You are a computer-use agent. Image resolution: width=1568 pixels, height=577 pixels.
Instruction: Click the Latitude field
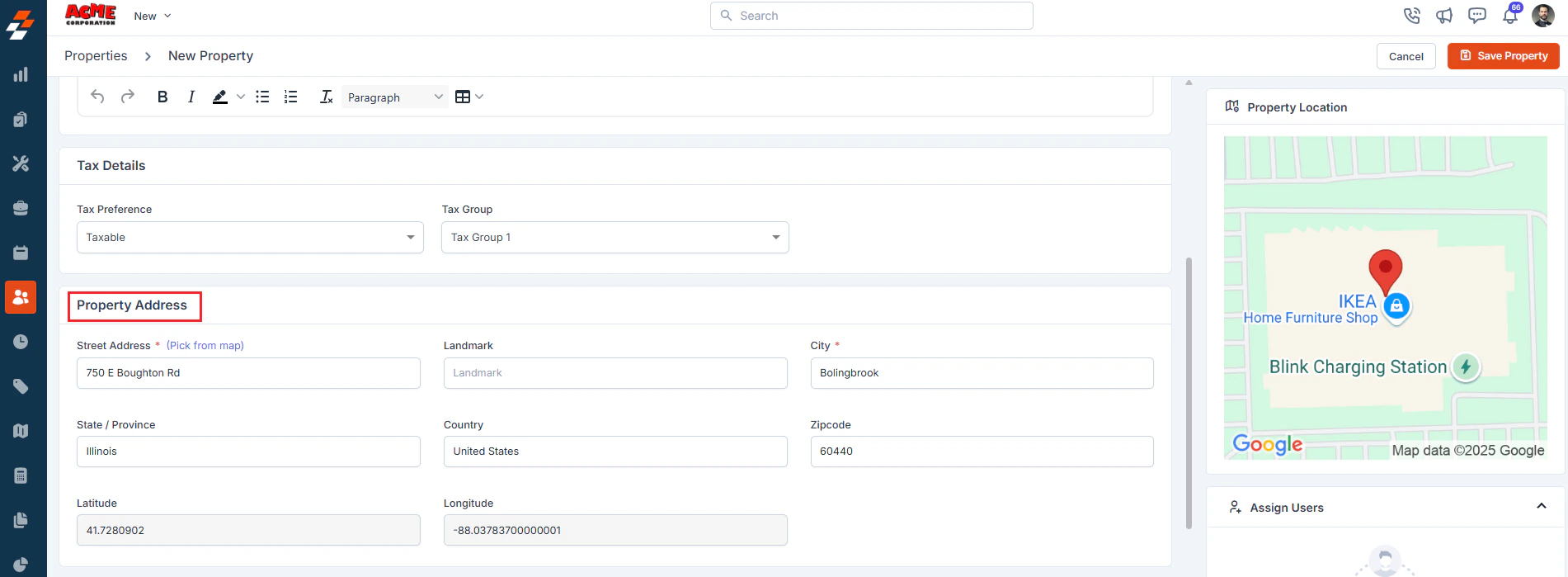pyautogui.click(x=248, y=530)
